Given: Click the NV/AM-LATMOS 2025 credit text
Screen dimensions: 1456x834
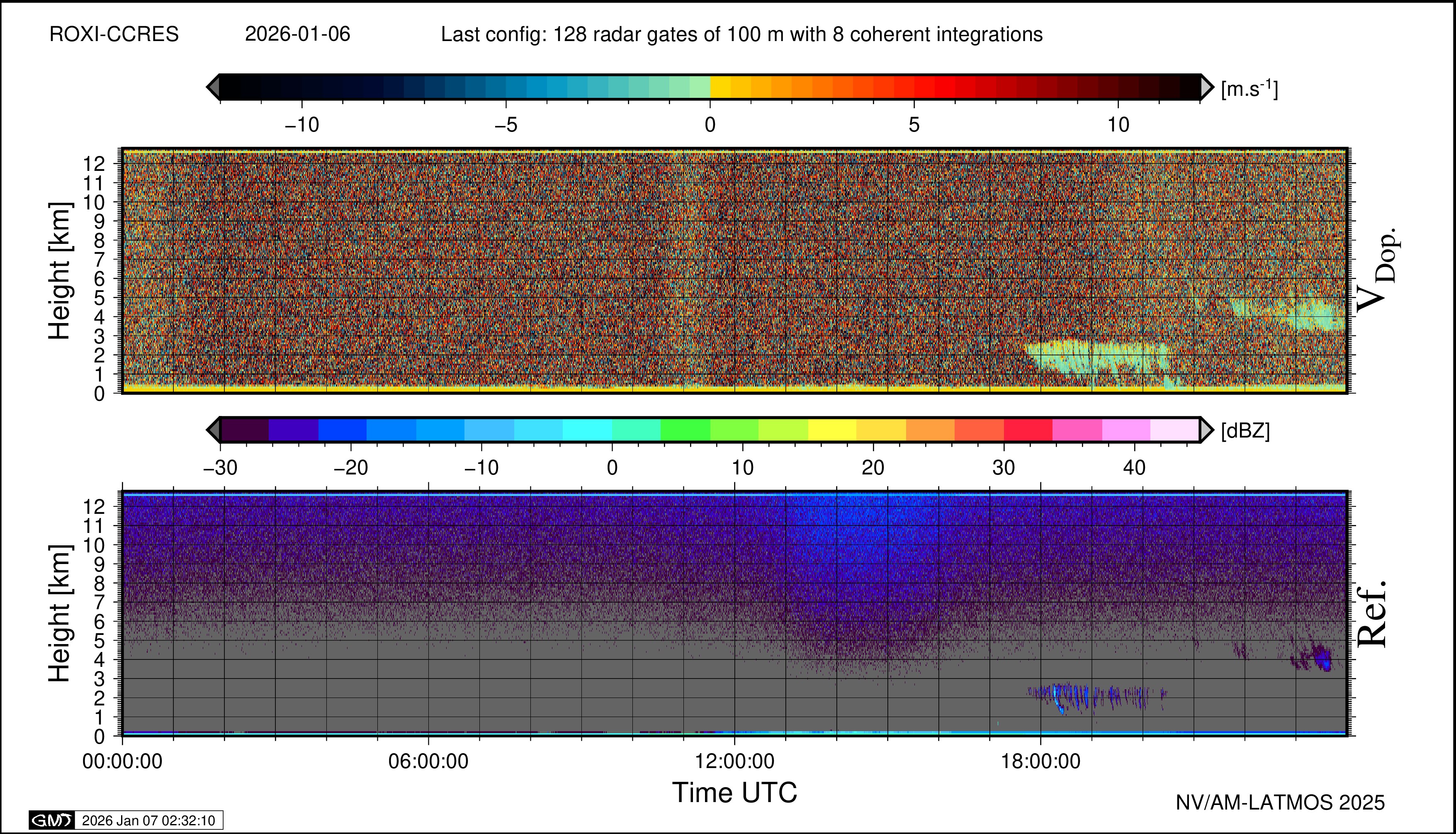Looking at the screenshot, I should point(1280,802).
